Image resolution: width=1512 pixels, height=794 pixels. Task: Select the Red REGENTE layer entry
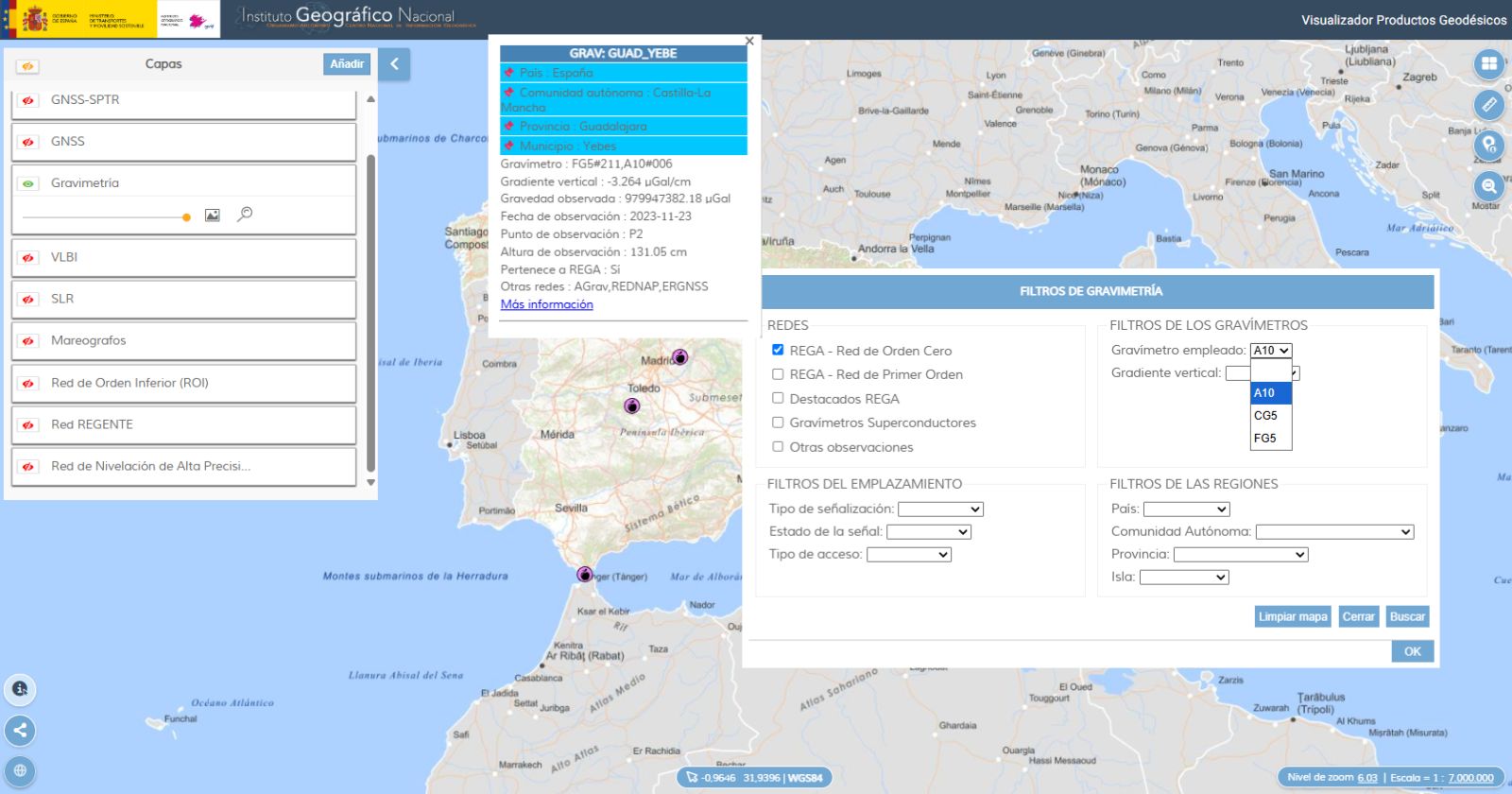click(183, 424)
